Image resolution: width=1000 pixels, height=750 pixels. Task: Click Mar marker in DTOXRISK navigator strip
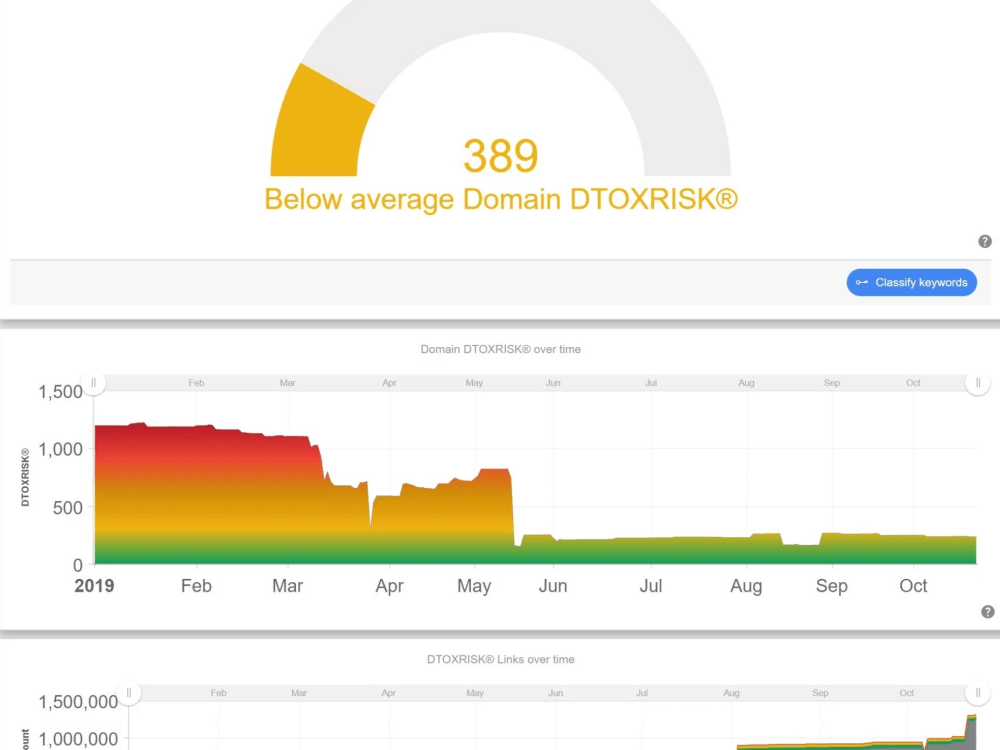[x=288, y=383]
